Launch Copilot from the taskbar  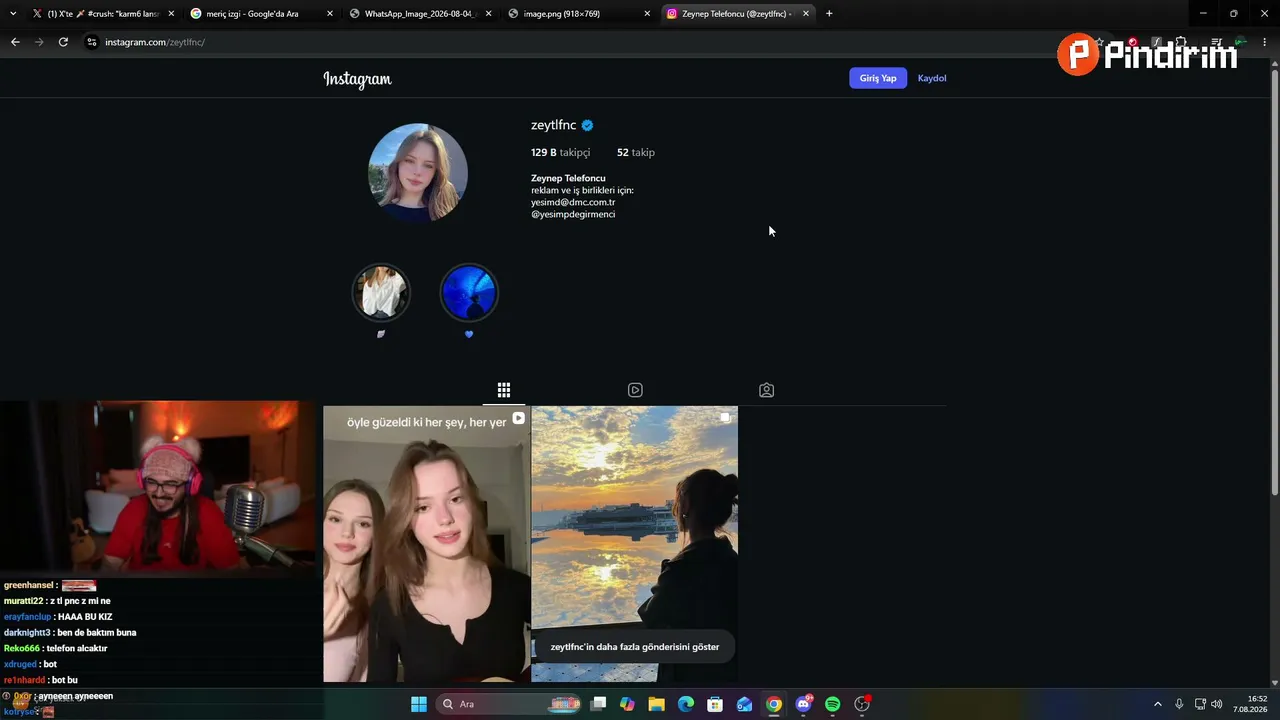coord(627,704)
